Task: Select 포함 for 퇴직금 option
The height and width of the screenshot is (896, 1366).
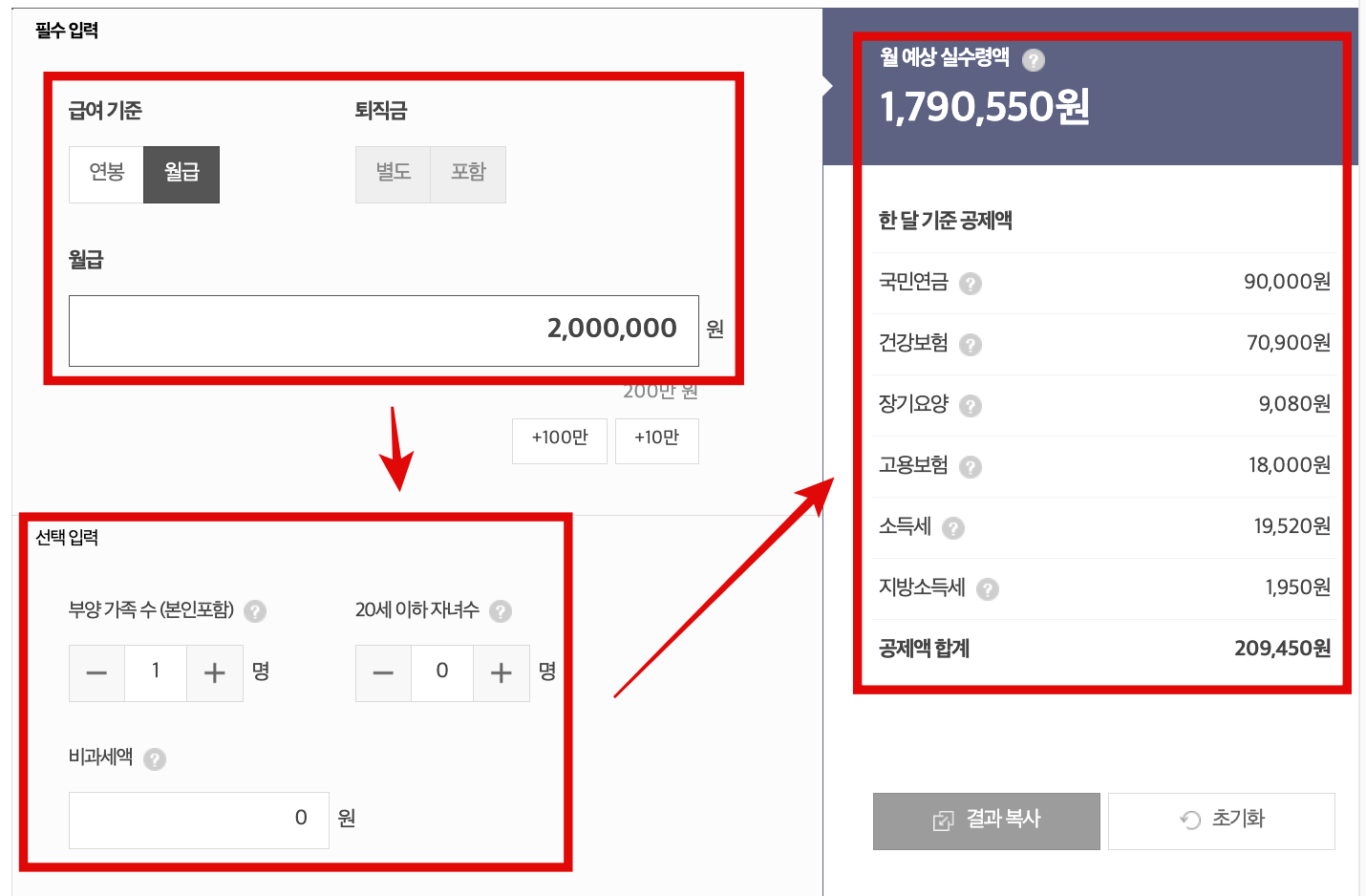Action: tap(467, 174)
